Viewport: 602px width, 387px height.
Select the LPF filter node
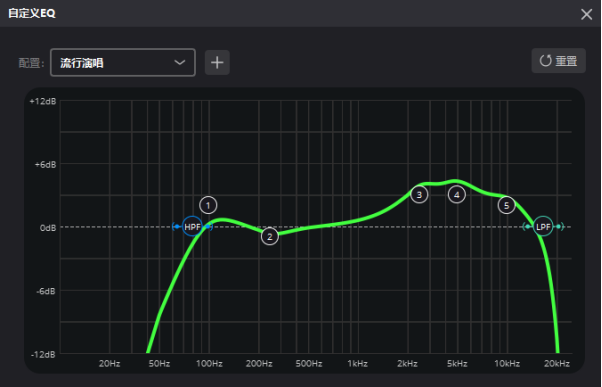click(543, 227)
